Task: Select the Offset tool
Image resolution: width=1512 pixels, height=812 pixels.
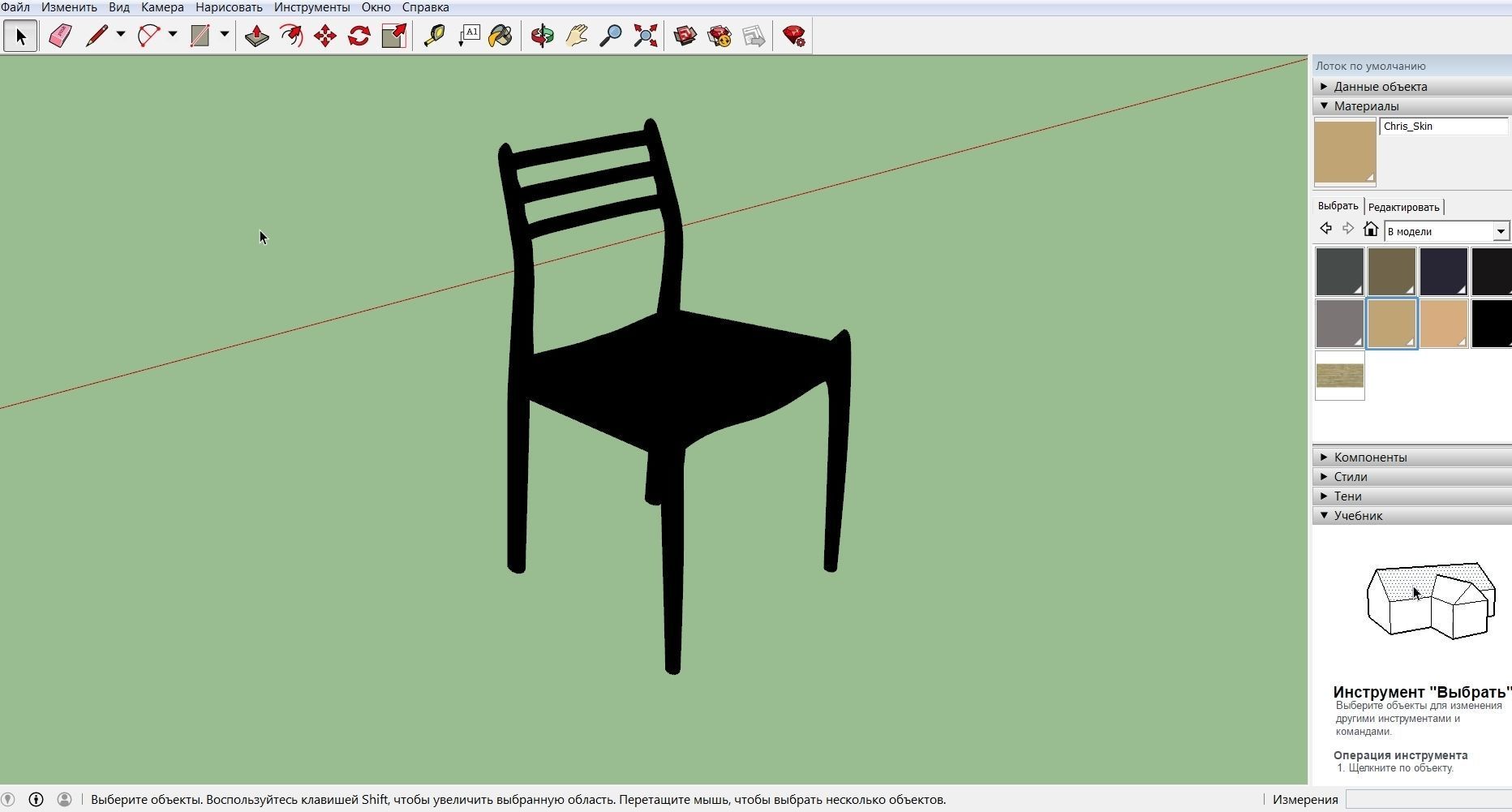Action: [291, 36]
